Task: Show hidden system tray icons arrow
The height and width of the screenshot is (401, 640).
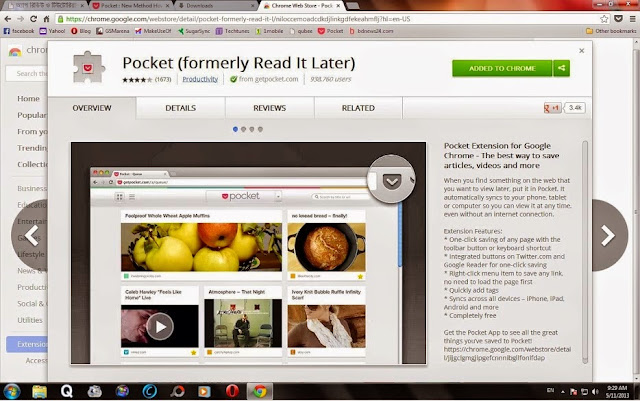Action: (x=562, y=392)
